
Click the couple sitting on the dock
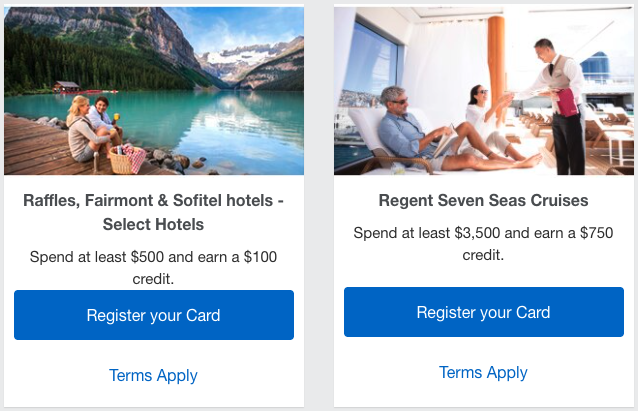(90, 128)
